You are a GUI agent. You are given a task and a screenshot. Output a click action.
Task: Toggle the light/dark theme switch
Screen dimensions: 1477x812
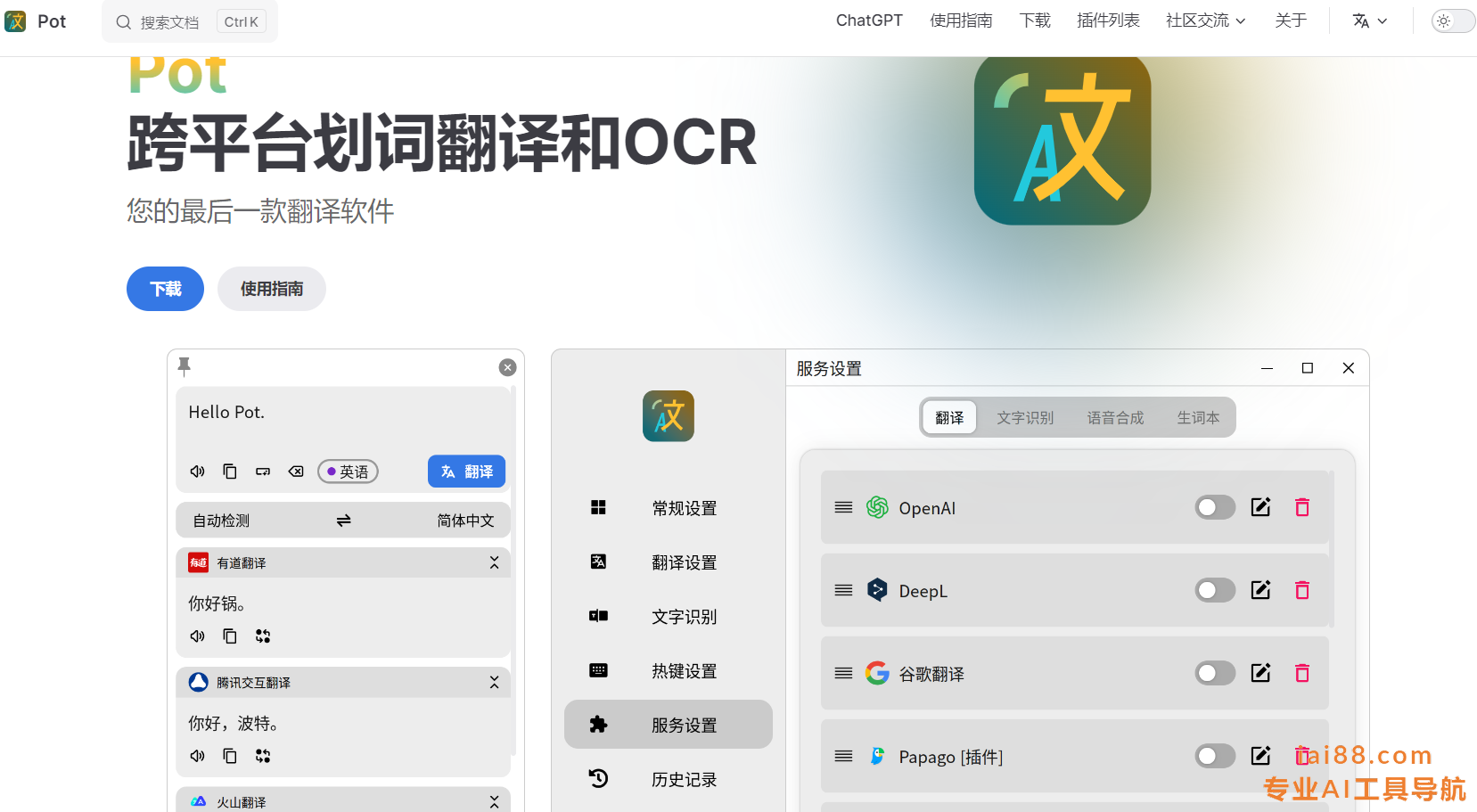(1453, 21)
